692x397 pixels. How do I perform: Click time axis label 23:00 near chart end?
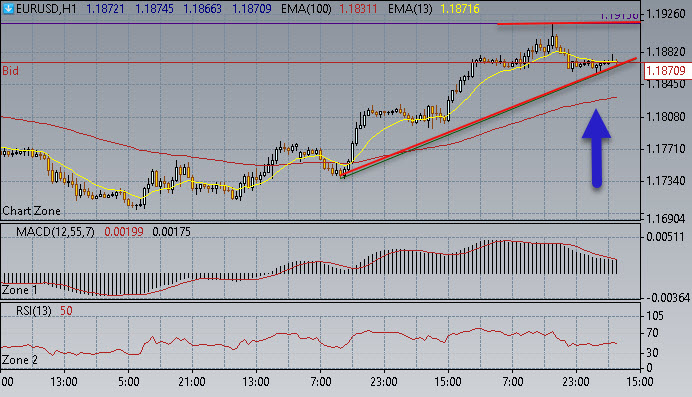576,382
